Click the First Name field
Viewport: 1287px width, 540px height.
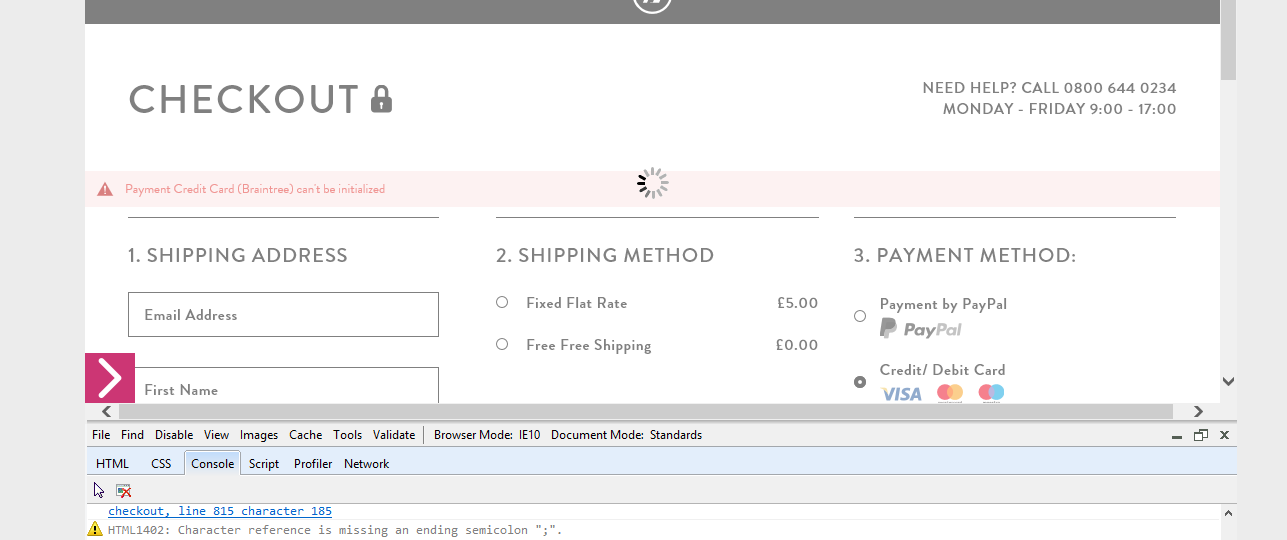pyautogui.click(x=283, y=386)
